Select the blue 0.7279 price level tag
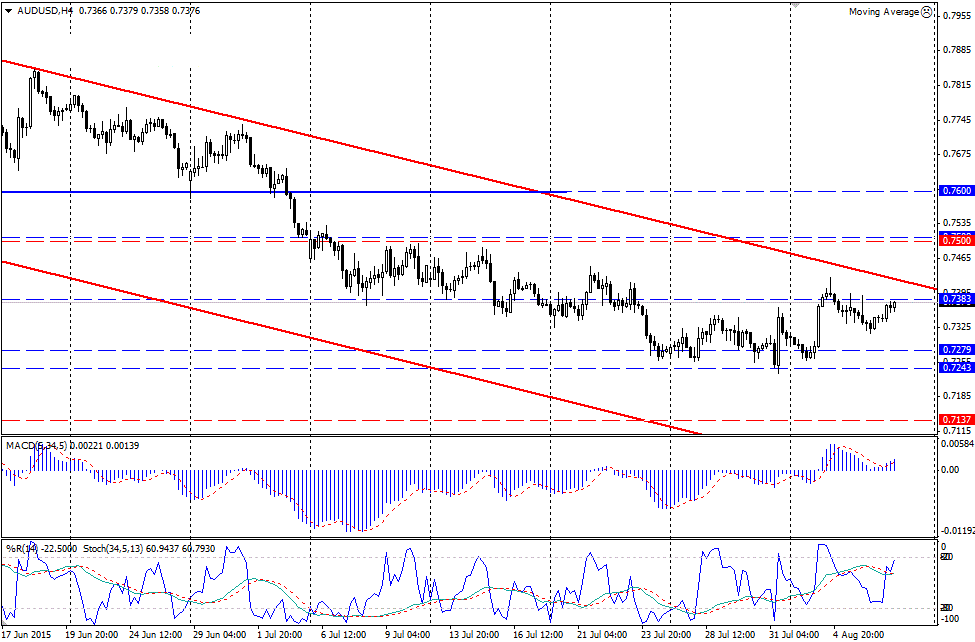 (955, 350)
